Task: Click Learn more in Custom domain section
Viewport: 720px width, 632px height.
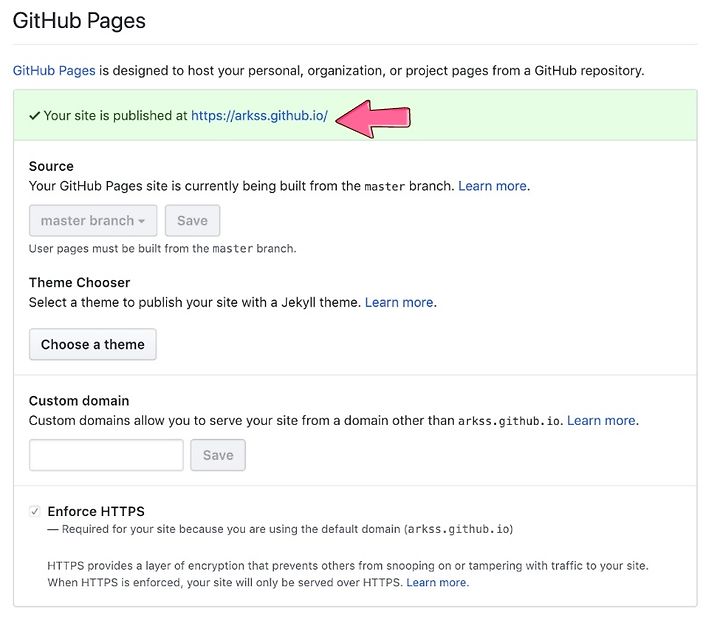Action: point(601,420)
